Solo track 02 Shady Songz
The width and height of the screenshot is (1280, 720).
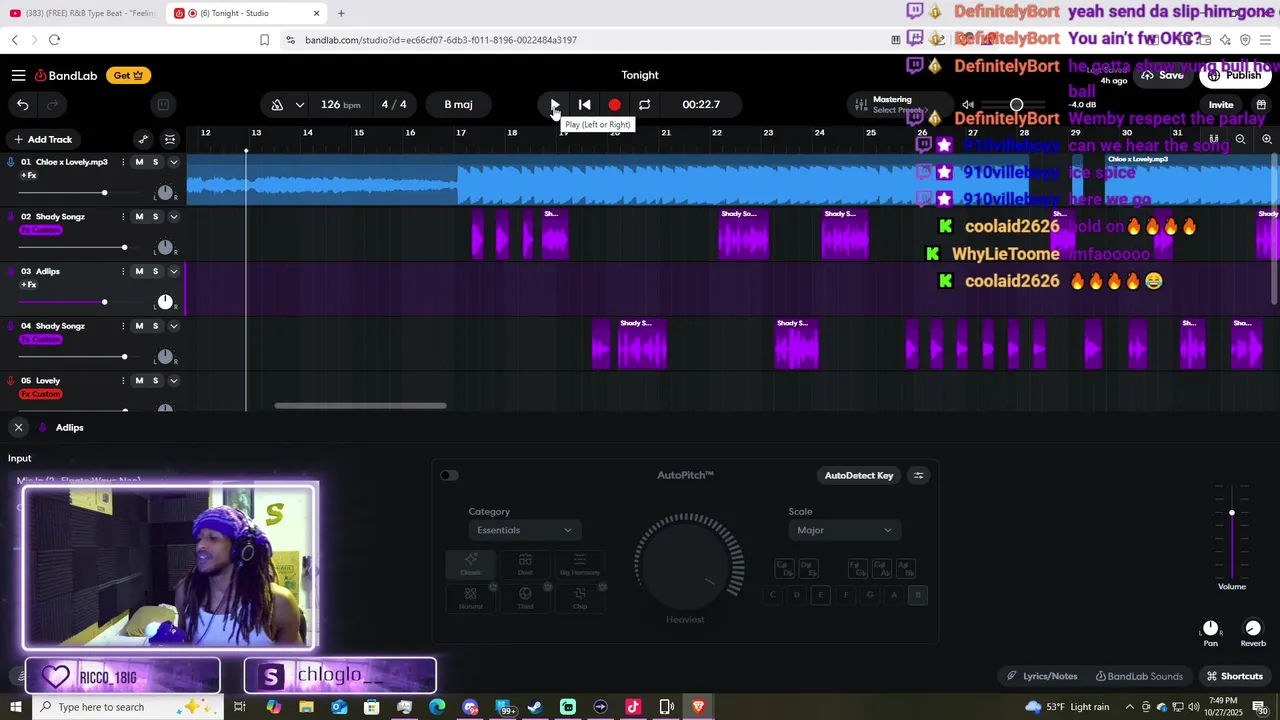[x=155, y=217]
